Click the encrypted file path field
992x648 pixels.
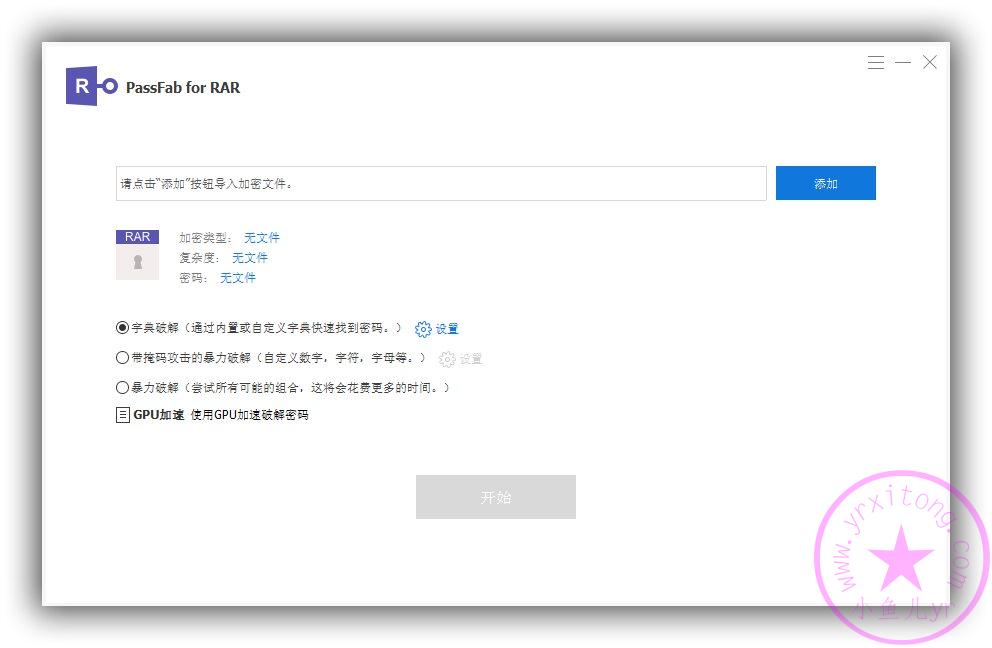pos(441,184)
